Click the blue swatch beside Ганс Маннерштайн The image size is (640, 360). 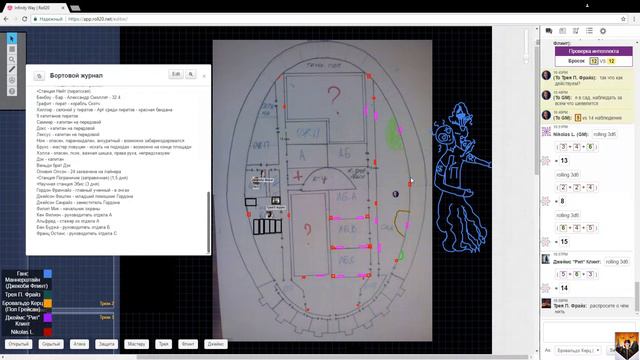coord(48,273)
